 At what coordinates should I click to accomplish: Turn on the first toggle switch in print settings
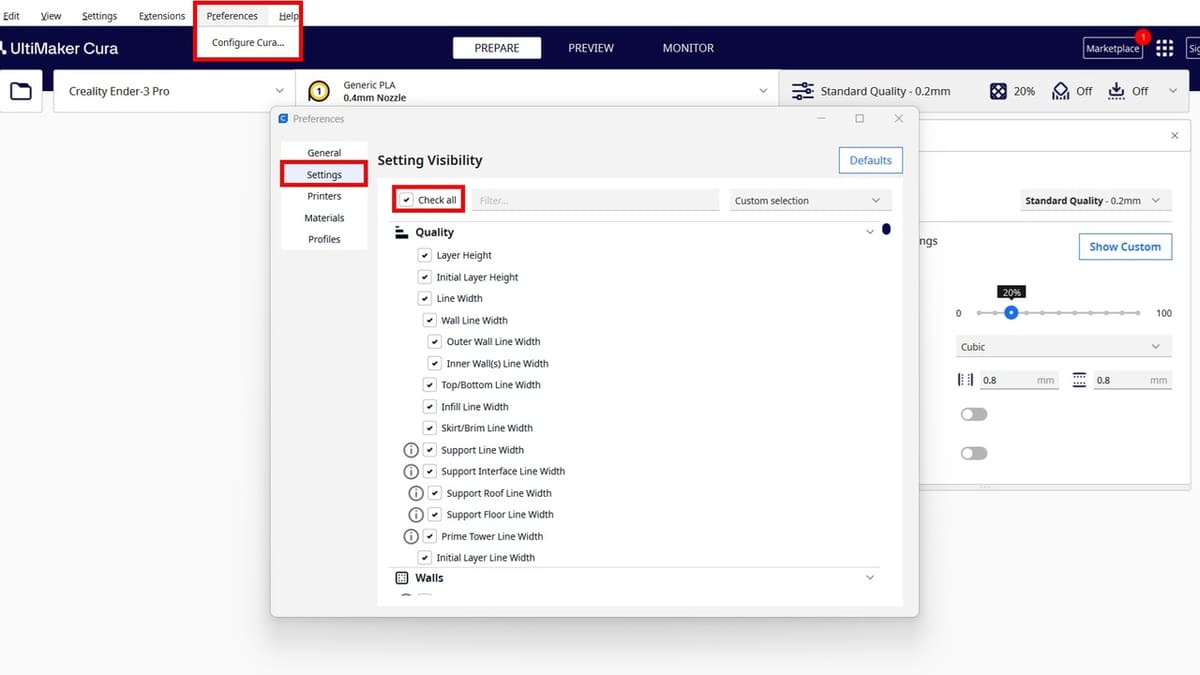tap(973, 414)
